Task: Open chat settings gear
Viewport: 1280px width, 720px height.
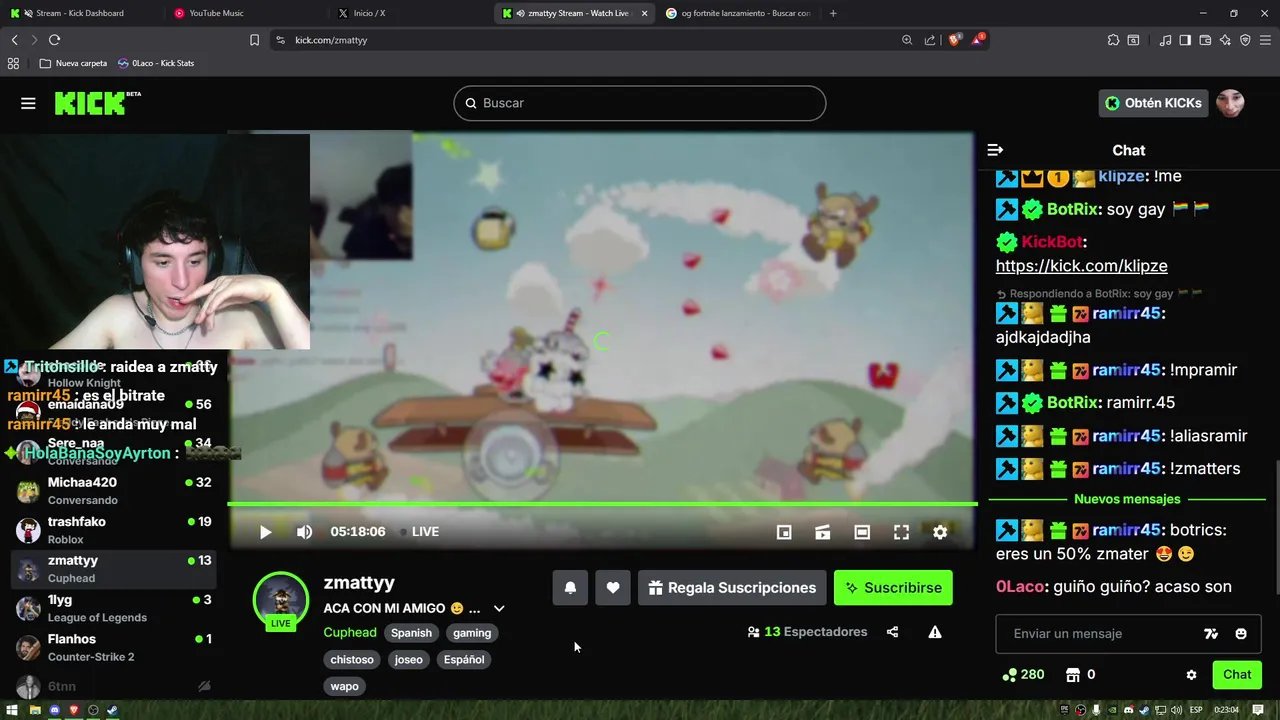Action: pos(1191,675)
